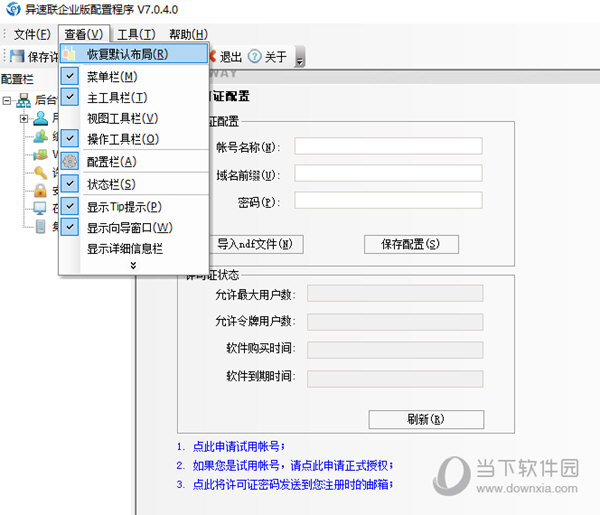The image size is (600, 515).
Task: Toggle off 显示Tip提示(P)
Action: [70, 206]
